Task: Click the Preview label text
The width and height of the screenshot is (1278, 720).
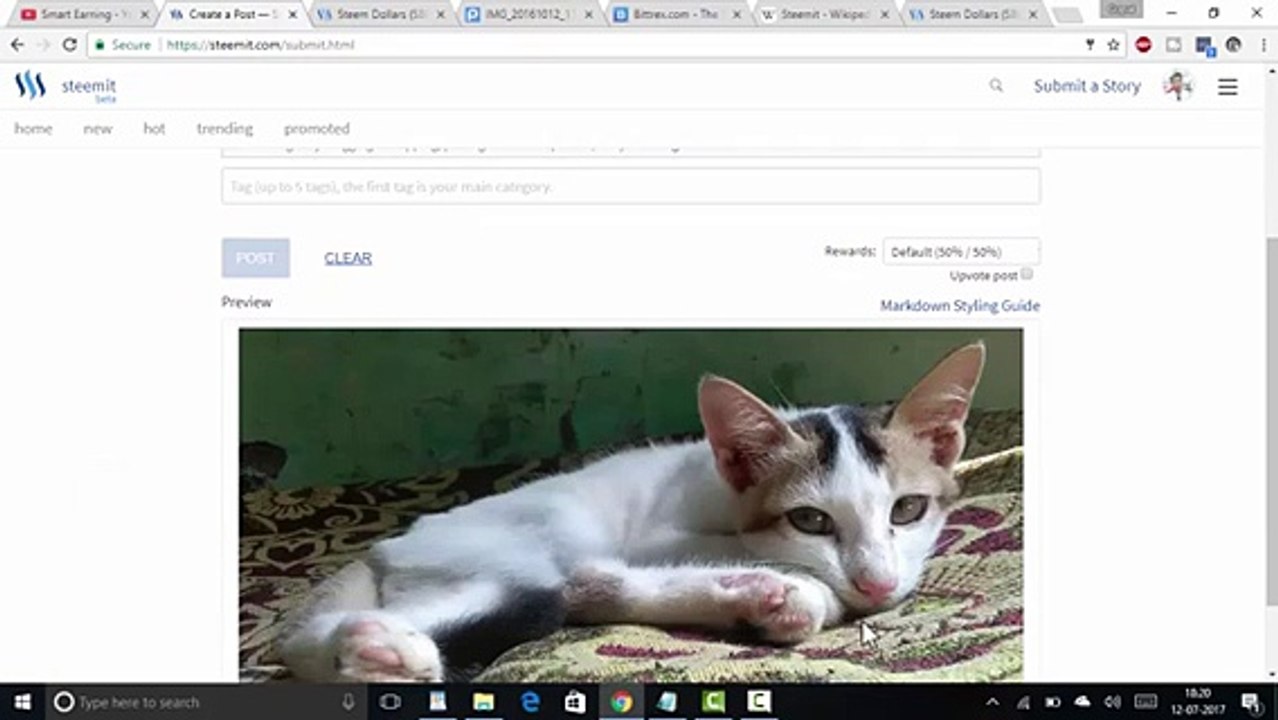Action: point(247,302)
